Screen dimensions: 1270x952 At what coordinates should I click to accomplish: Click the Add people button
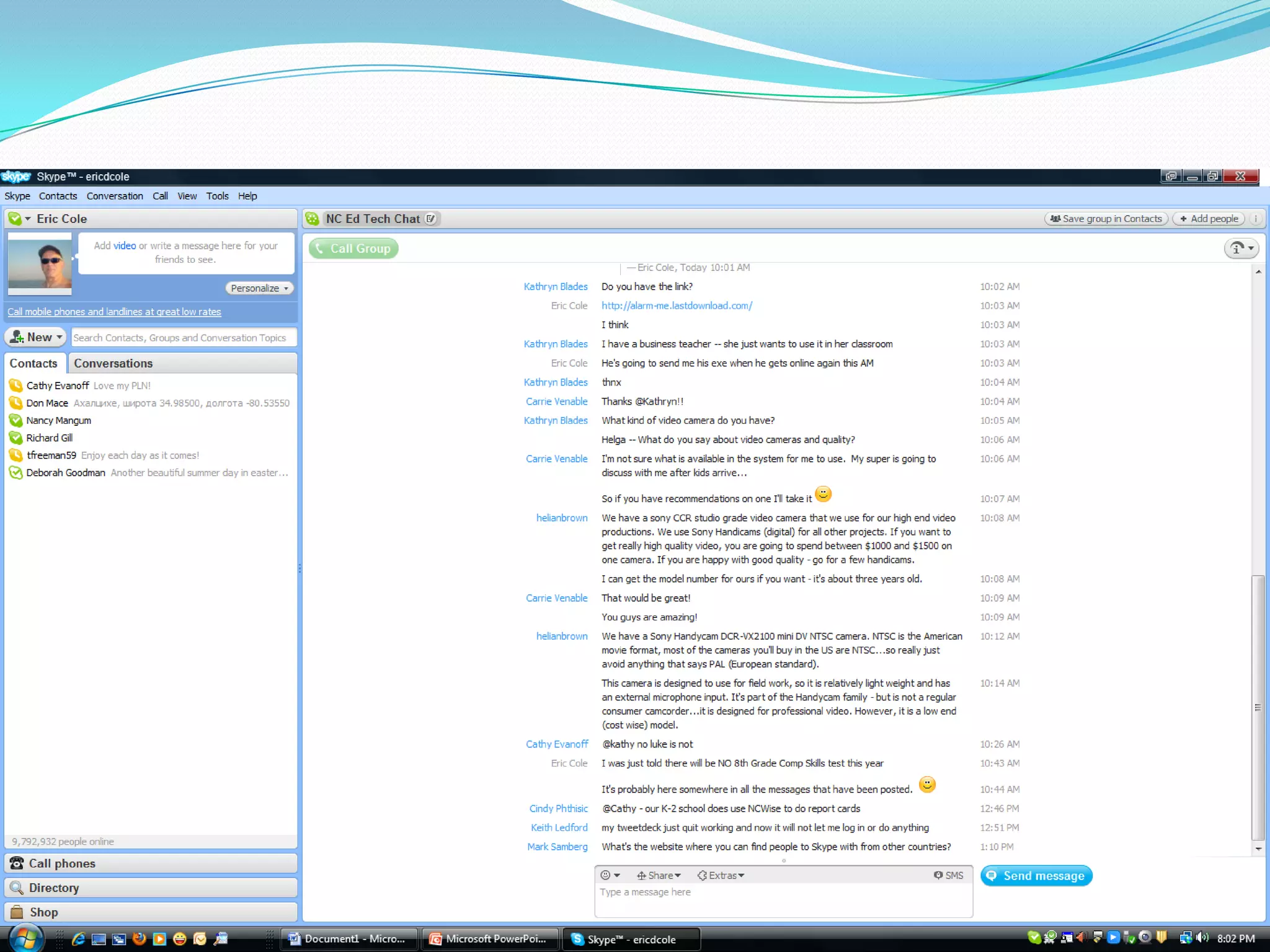(x=1209, y=219)
